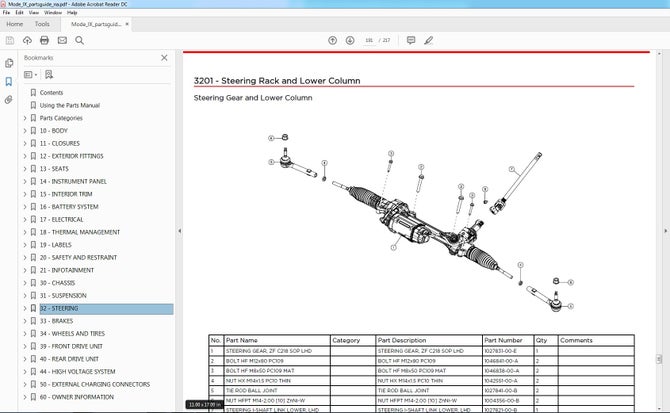Open the Using the Parts Manual bookmark
The image size is (670, 413).
point(69,105)
